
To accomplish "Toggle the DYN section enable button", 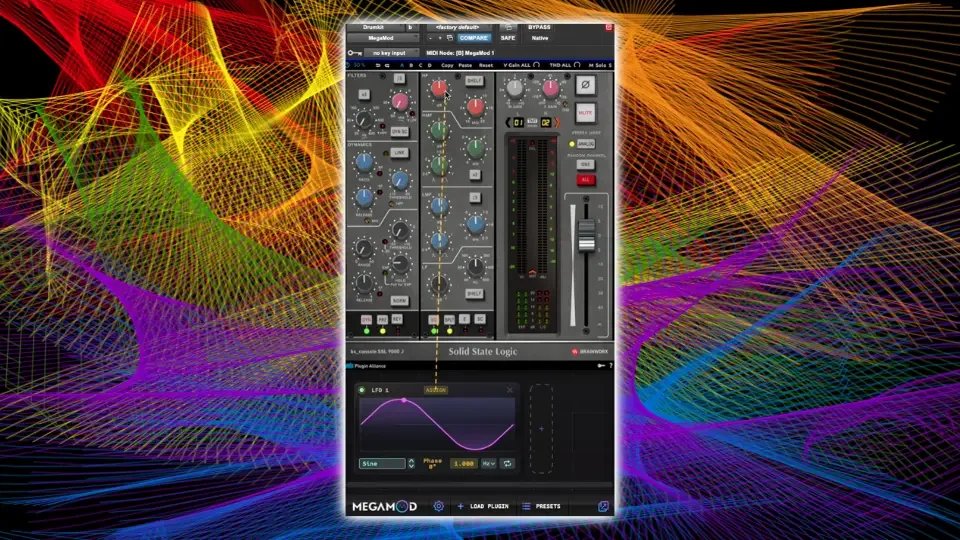I will tap(366, 320).
